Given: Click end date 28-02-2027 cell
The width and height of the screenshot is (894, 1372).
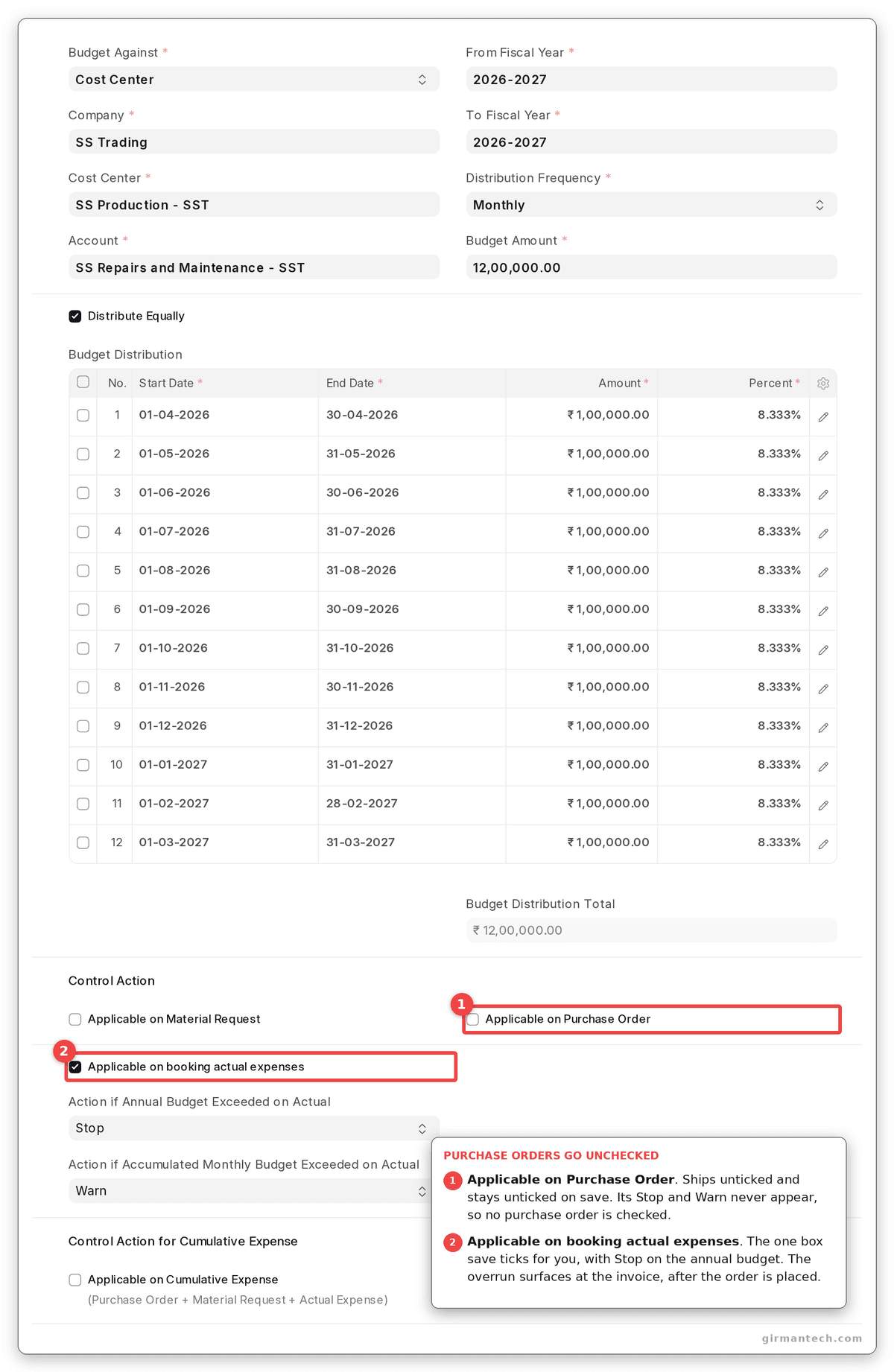Looking at the screenshot, I should (412, 804).
